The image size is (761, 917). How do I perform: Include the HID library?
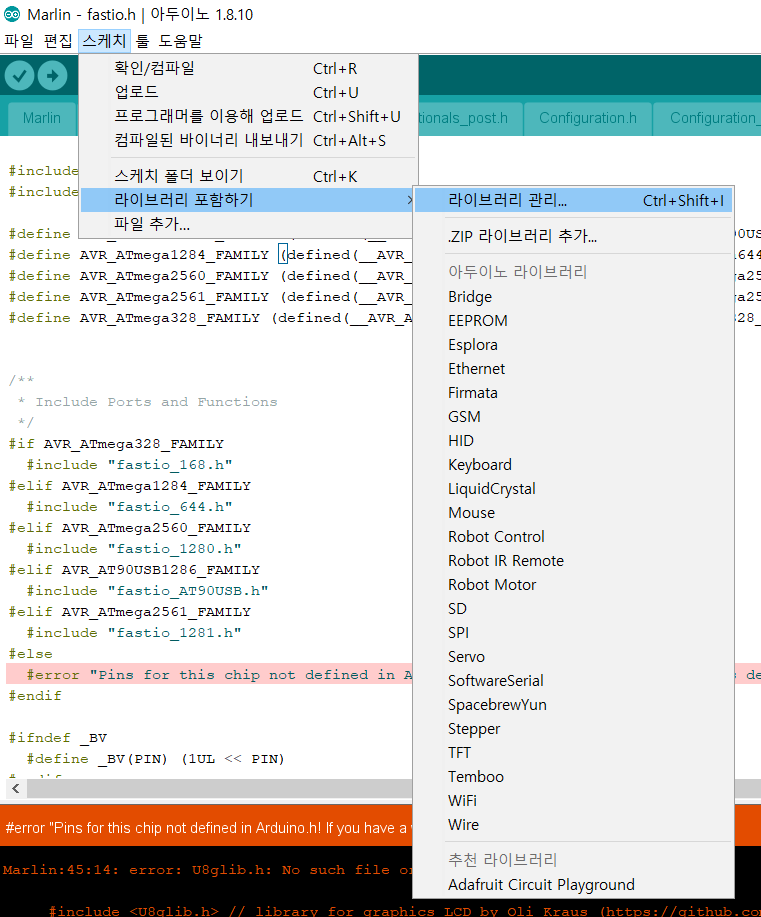[x=573, y=440]
